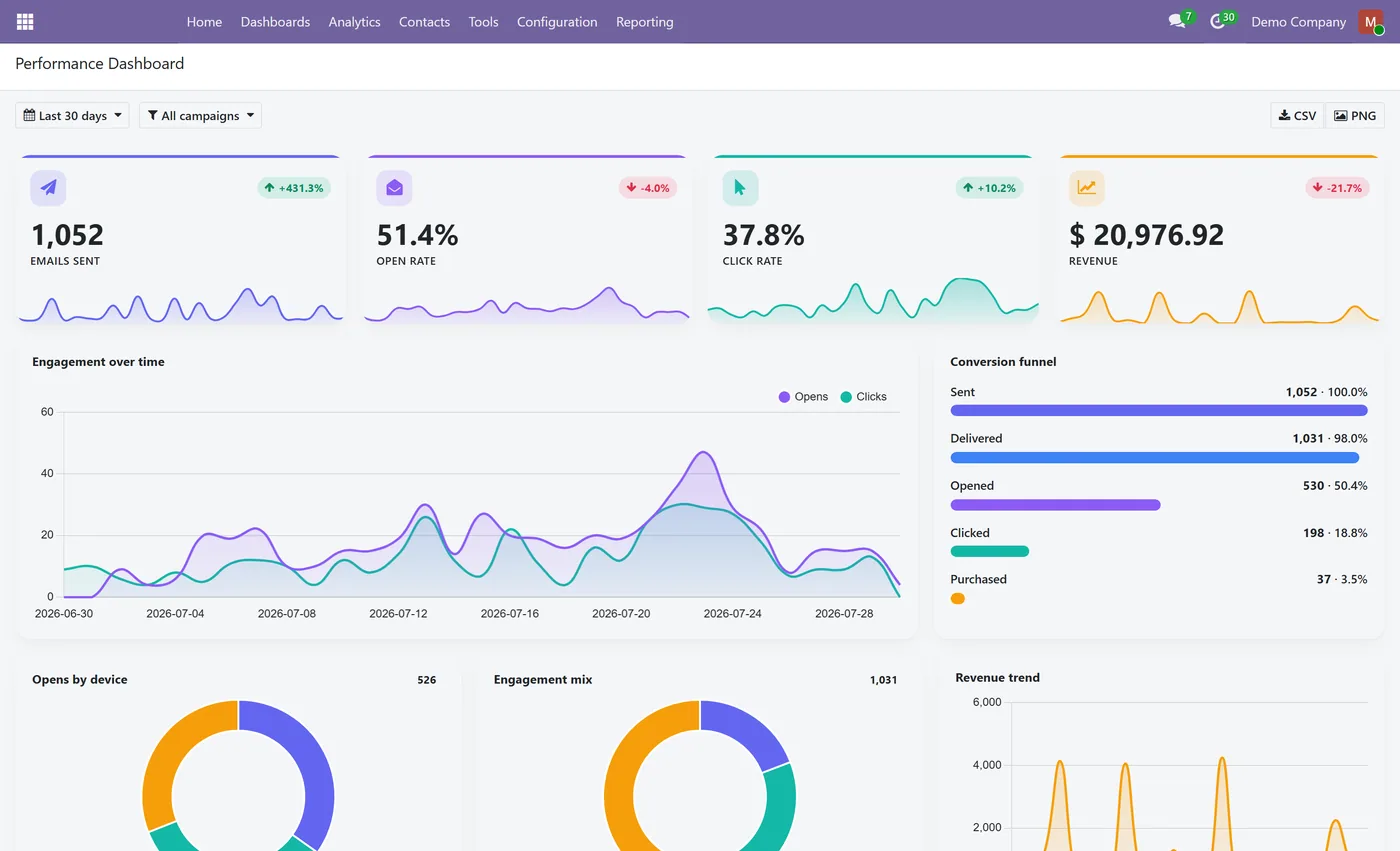The image size is (1400, 851).
Task: Open the apps grid menu icon
Action: (25, 21)
